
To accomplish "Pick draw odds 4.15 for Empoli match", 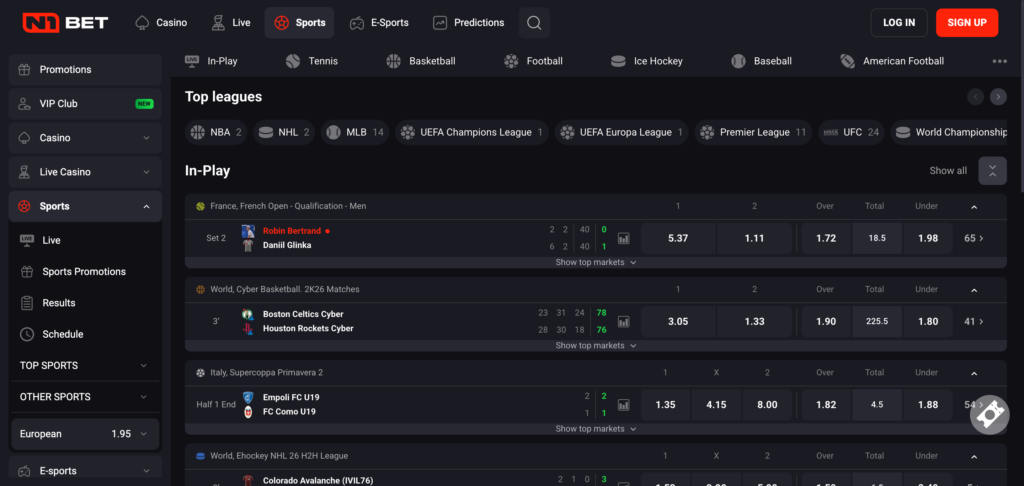I will [x=716, y=405].
